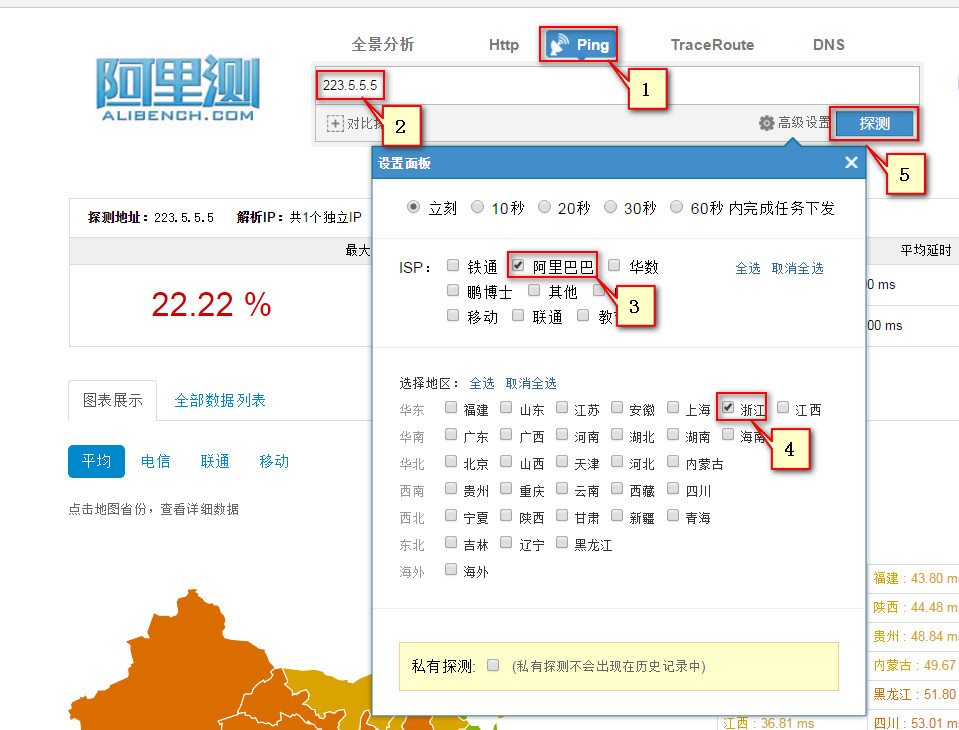The image size is (959, 730).
Task: Select the 10秒 radio option
Action: (477, 207)
